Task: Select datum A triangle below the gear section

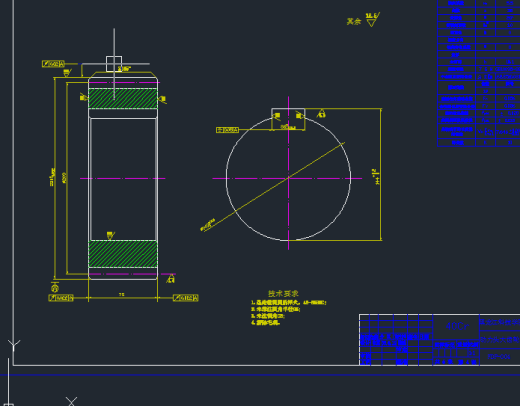Action: click(171, 279)
